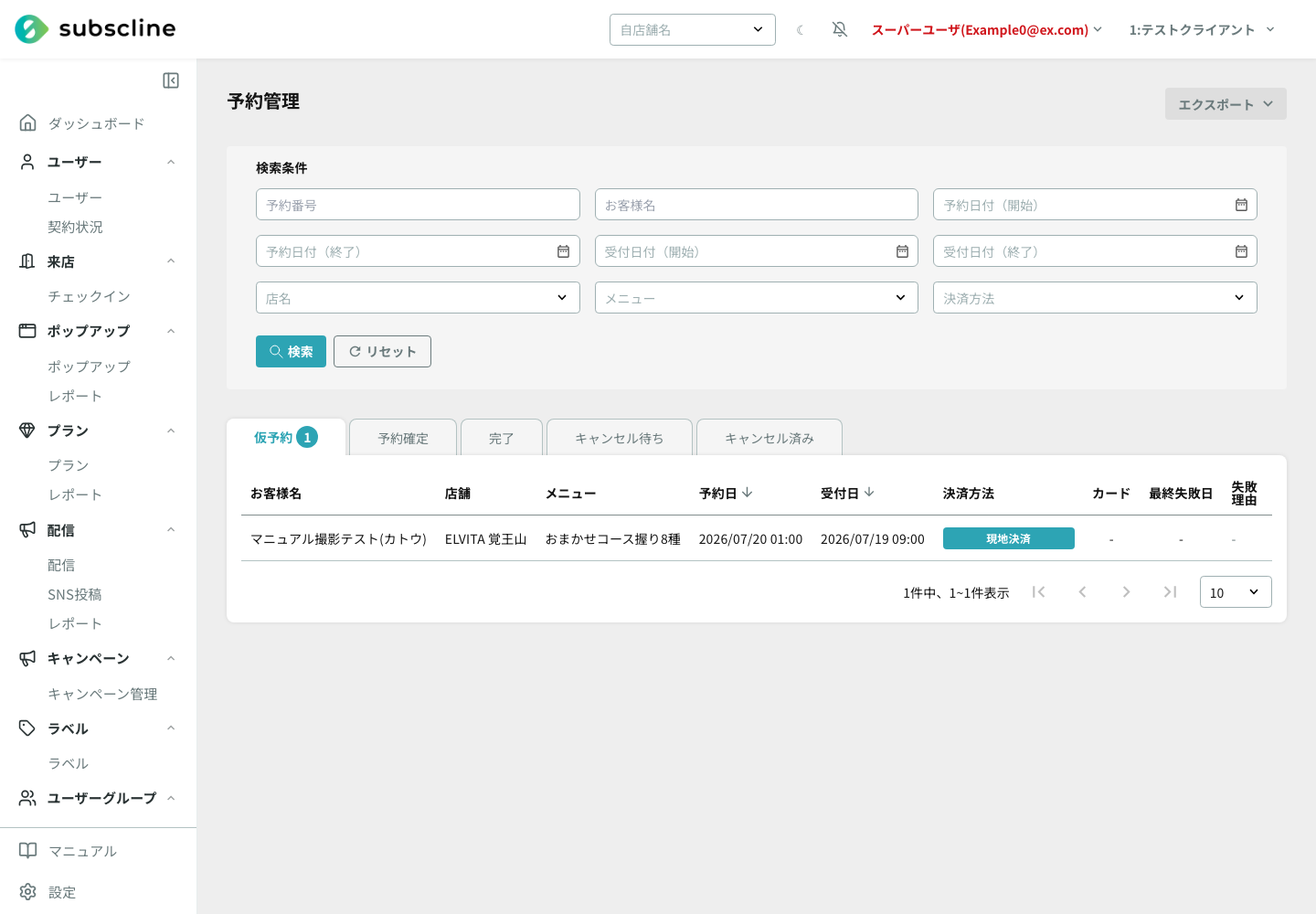Click the ユーザーグループ people icon
Viewport: 1316px width, 914px height.
(x=27, y=798)
